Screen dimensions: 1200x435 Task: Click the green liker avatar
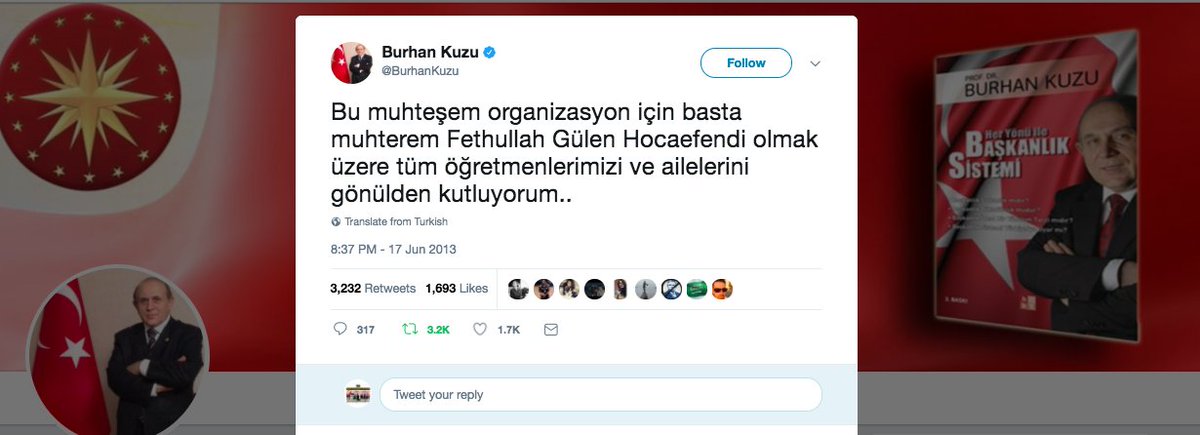697,289
